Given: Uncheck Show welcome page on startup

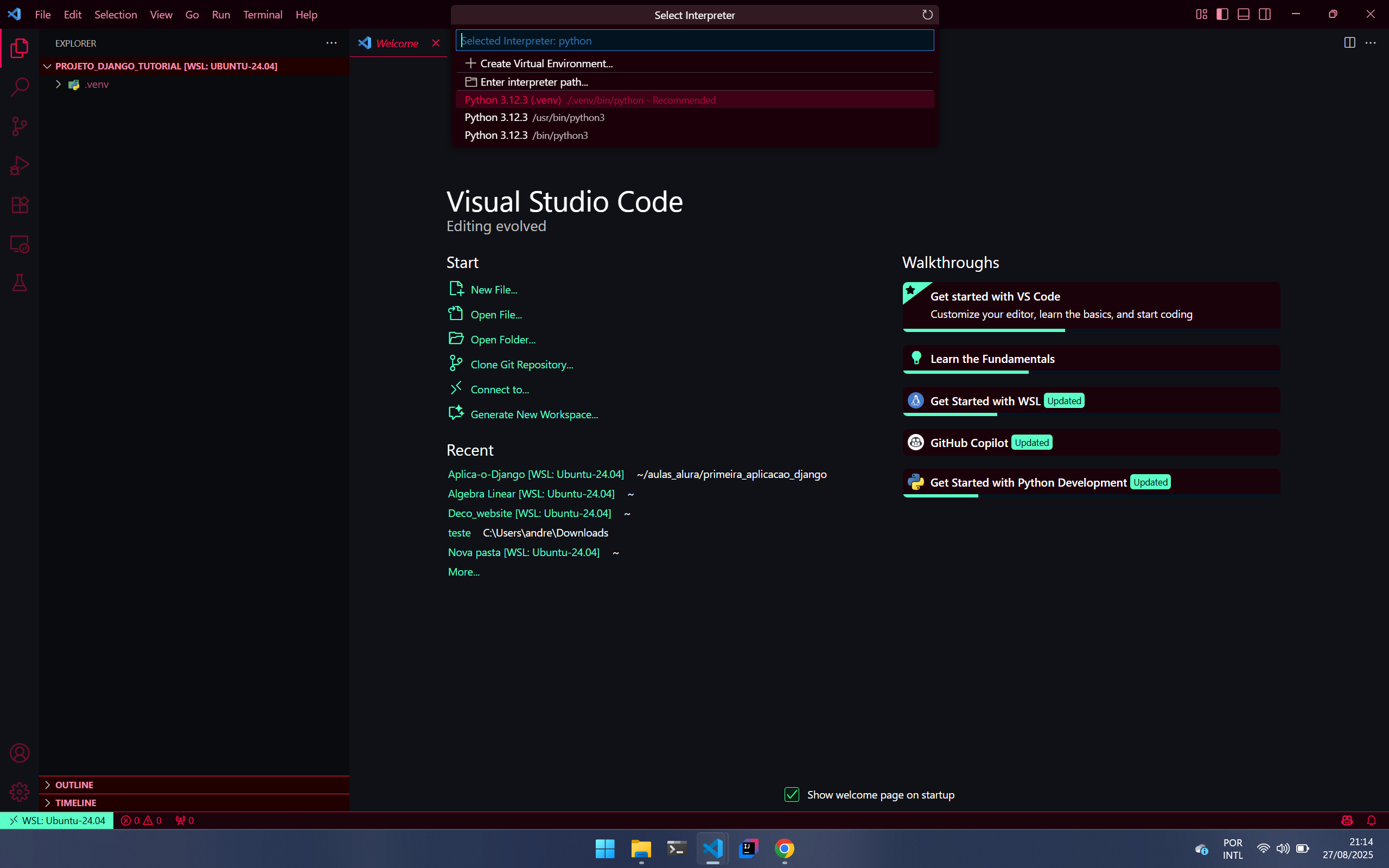Looking at the screenshot, I should click(x=792, y=795).
